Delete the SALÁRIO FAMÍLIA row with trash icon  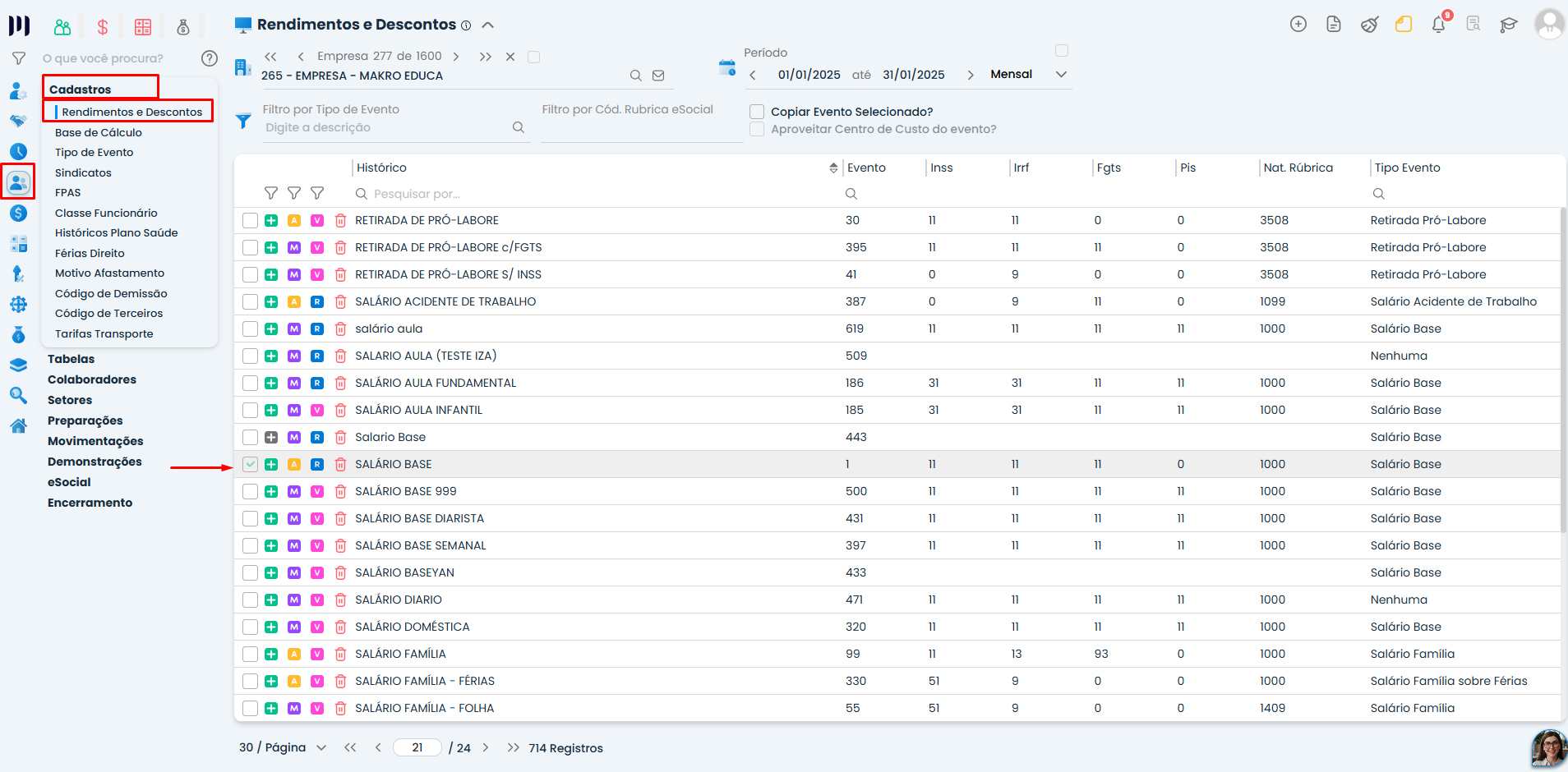pyautogui.click(x=340, y=655)
